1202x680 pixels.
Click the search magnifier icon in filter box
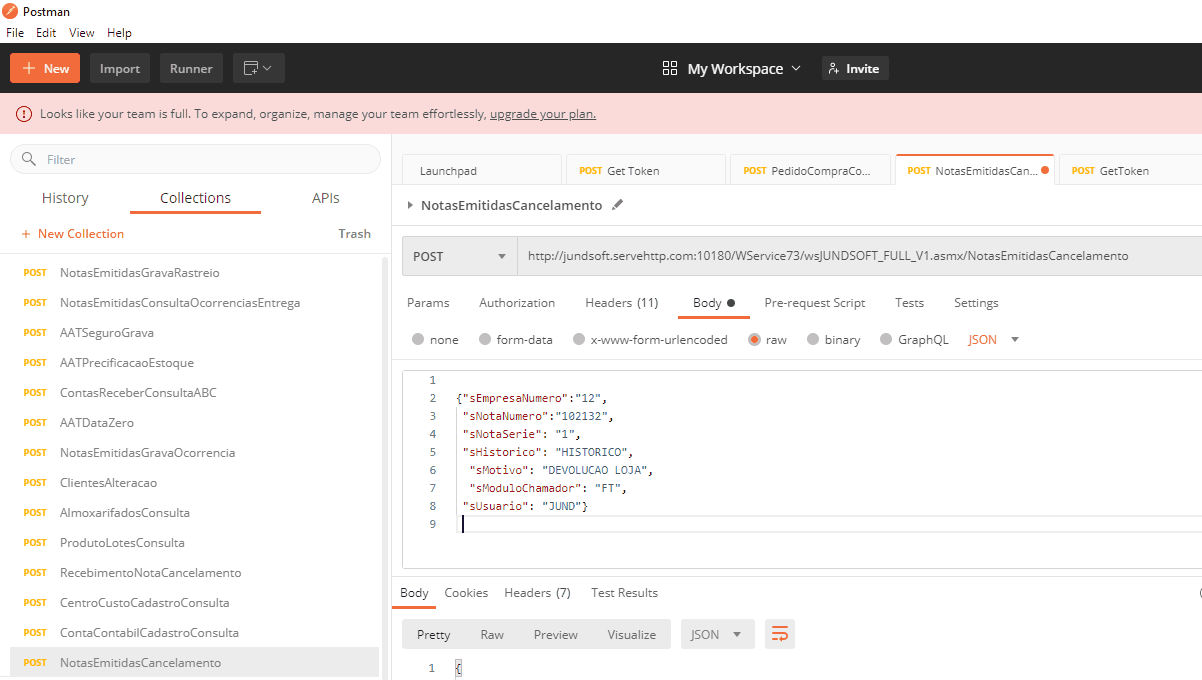coord(29,159)
